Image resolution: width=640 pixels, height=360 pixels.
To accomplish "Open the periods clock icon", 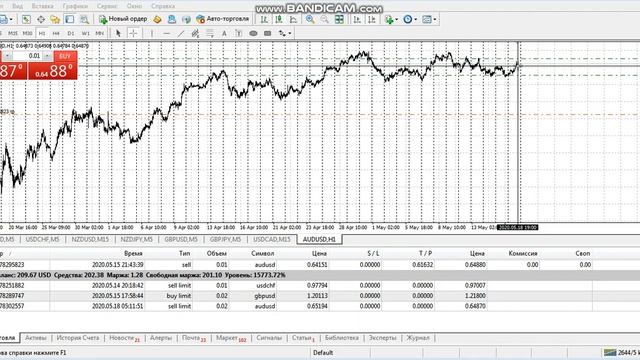I will pos(407,19).
